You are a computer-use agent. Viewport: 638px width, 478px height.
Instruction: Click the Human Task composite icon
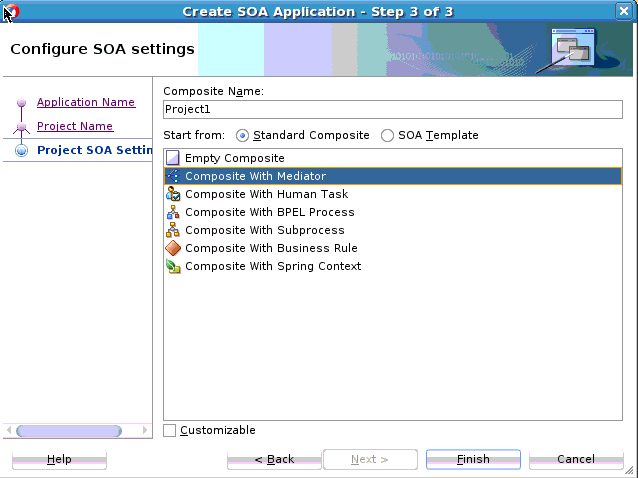[173, 194]
